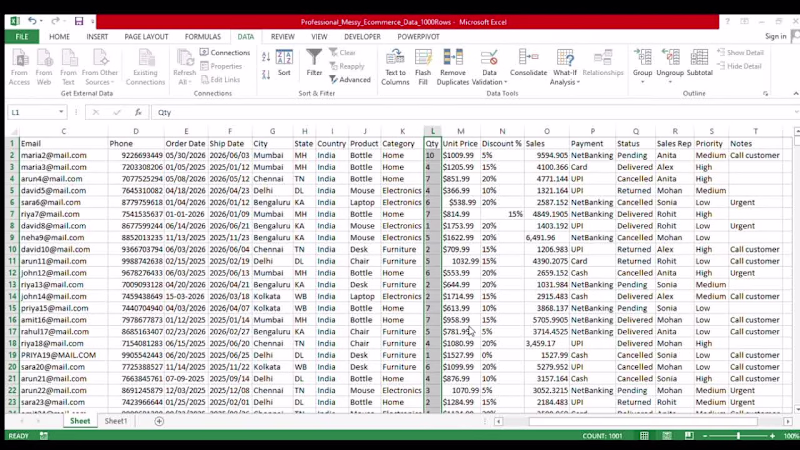Viewport: 800px width, 450px height.
Task: Click Sort Z to A icon
Action: pyautogui.click(x=266, y=74)
